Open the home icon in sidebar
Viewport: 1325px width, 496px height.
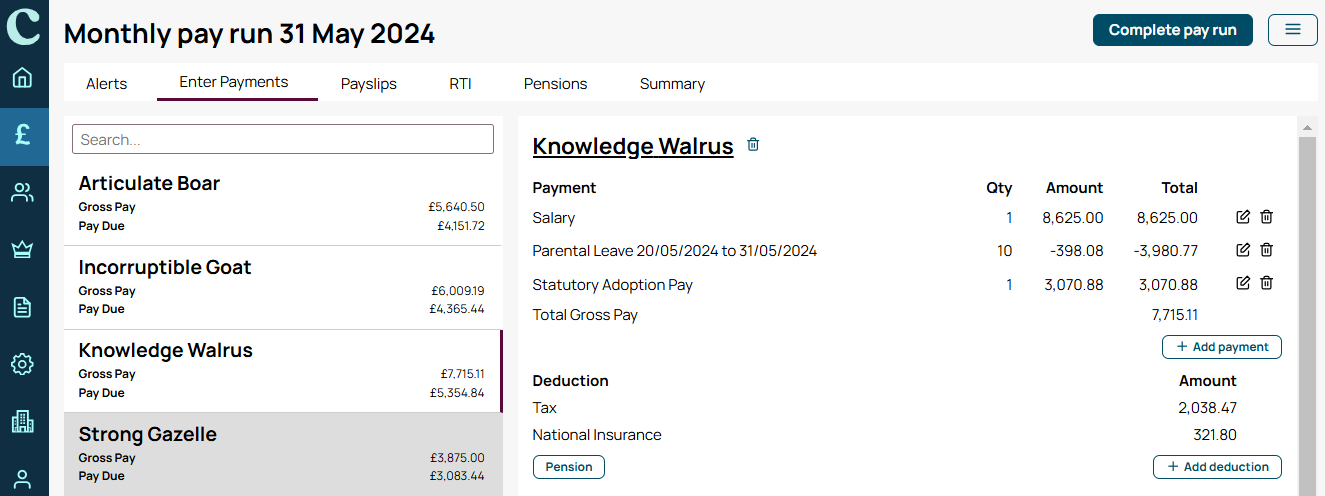(22, 78)
